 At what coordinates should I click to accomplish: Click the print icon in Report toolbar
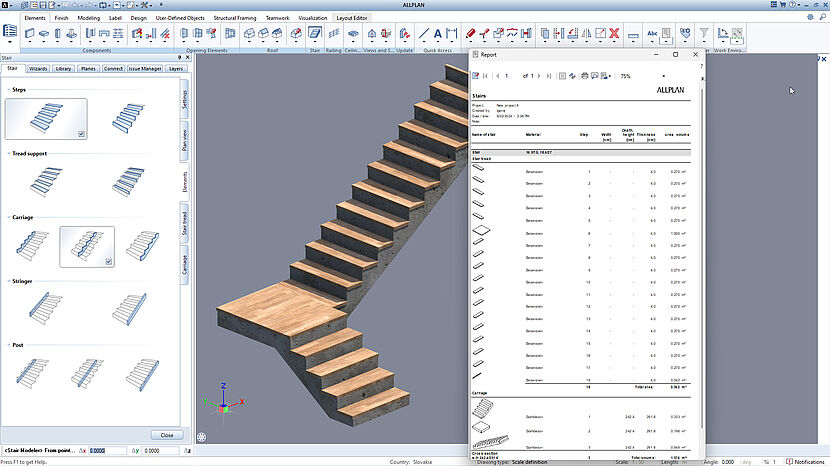[x=583, y=76]
